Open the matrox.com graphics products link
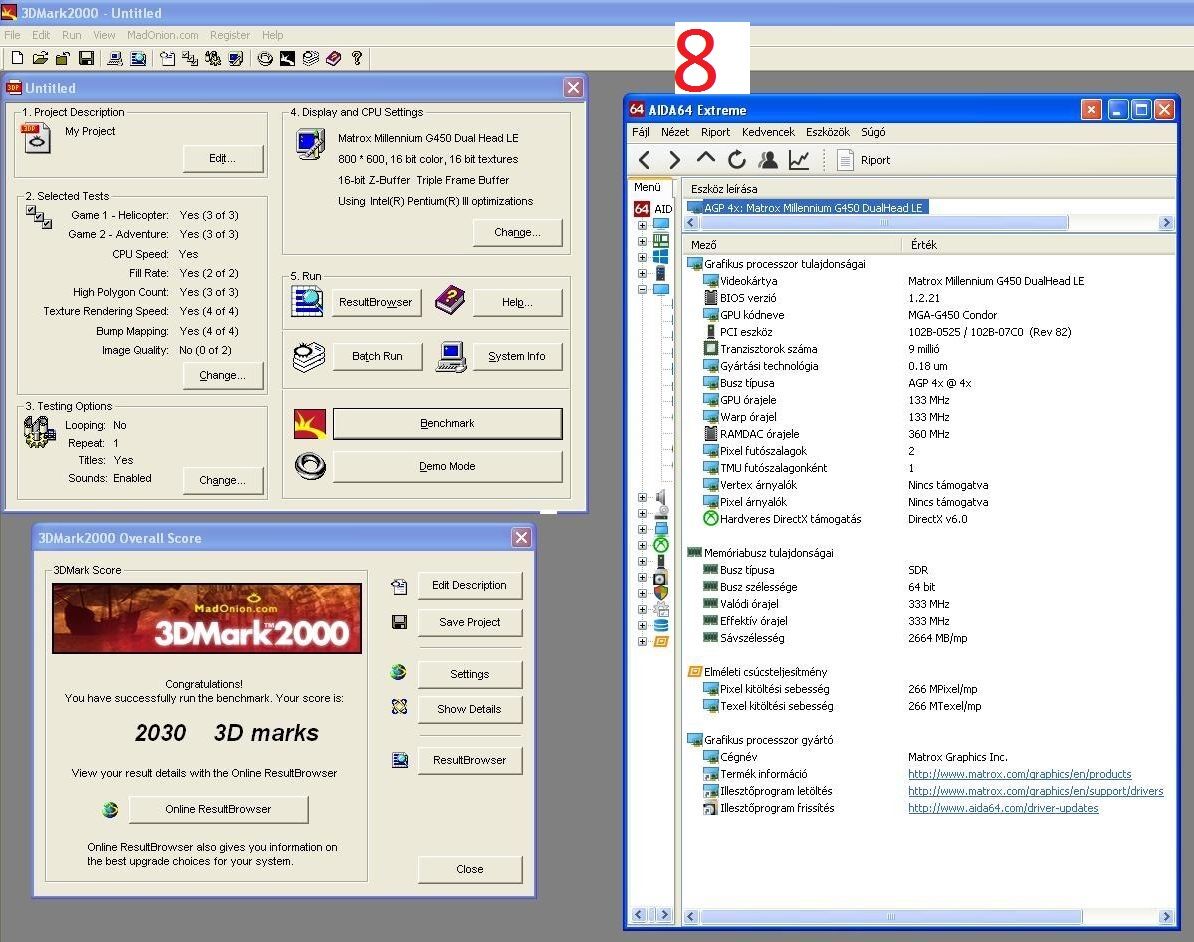Screen dimensions: 1194x942 click(1020, 774)
